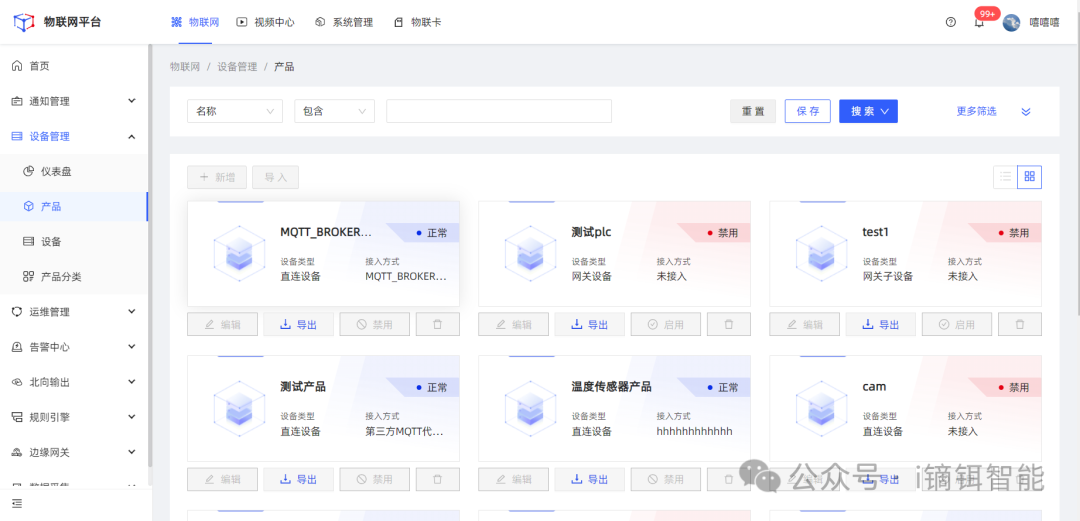The height and width of the screenshot is (521, 1080).
Task: Enable the 测试plc product
Action: pos(665,324)
